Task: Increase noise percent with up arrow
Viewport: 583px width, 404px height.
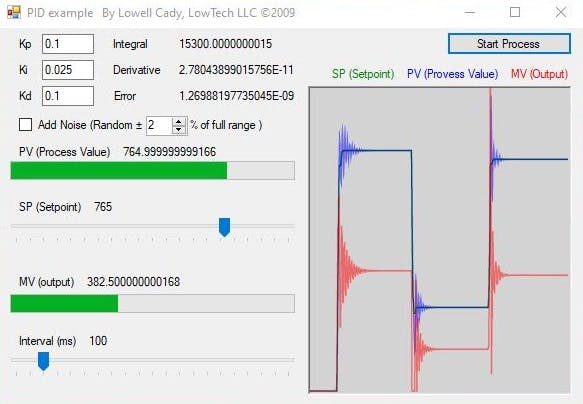Action: pos(179,122)
